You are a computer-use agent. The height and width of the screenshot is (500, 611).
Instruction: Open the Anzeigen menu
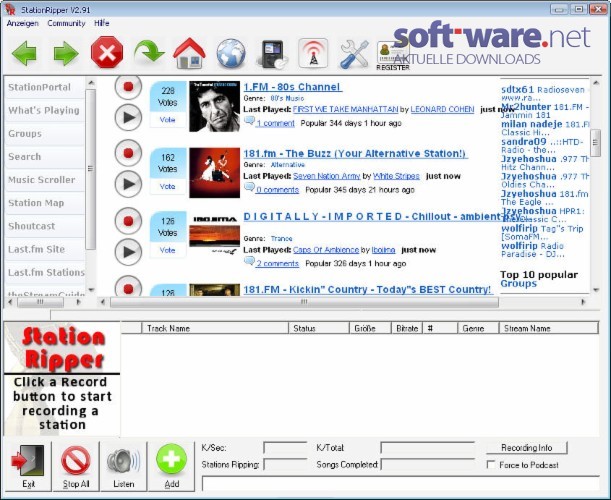point(23,23)
